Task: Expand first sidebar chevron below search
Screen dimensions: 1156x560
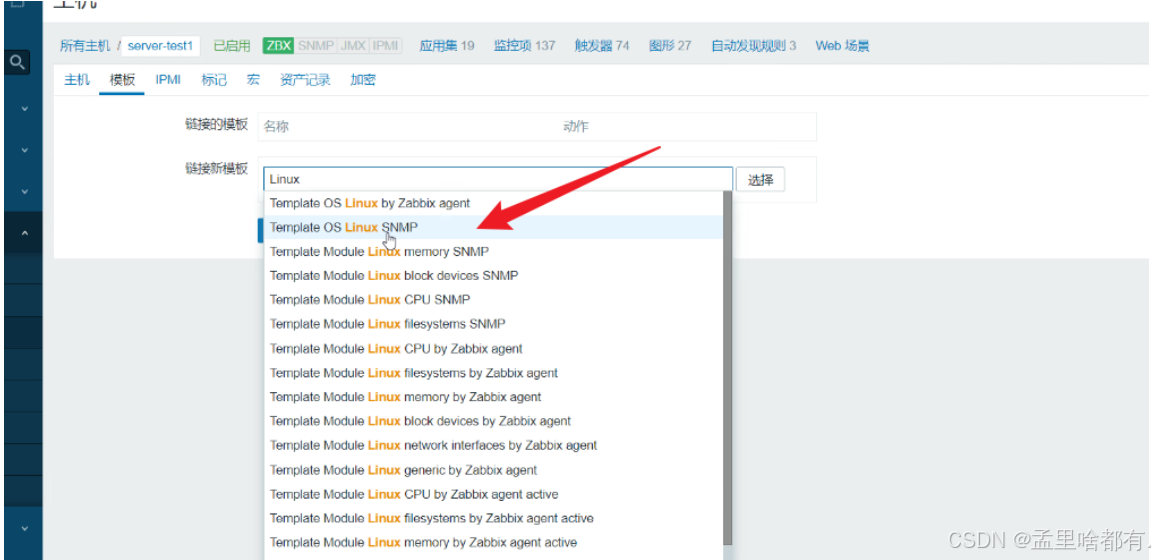Action: tap(24, 108)
